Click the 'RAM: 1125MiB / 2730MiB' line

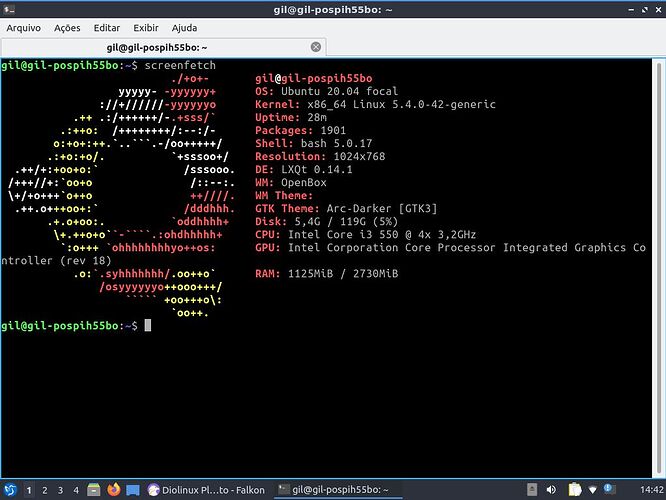coord(326,274)
